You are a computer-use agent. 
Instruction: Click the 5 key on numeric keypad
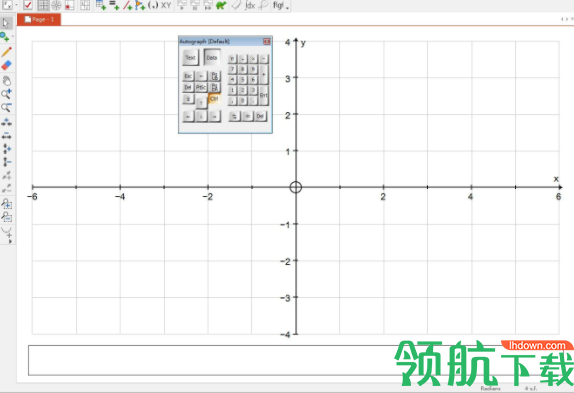[x=242, y=79]
